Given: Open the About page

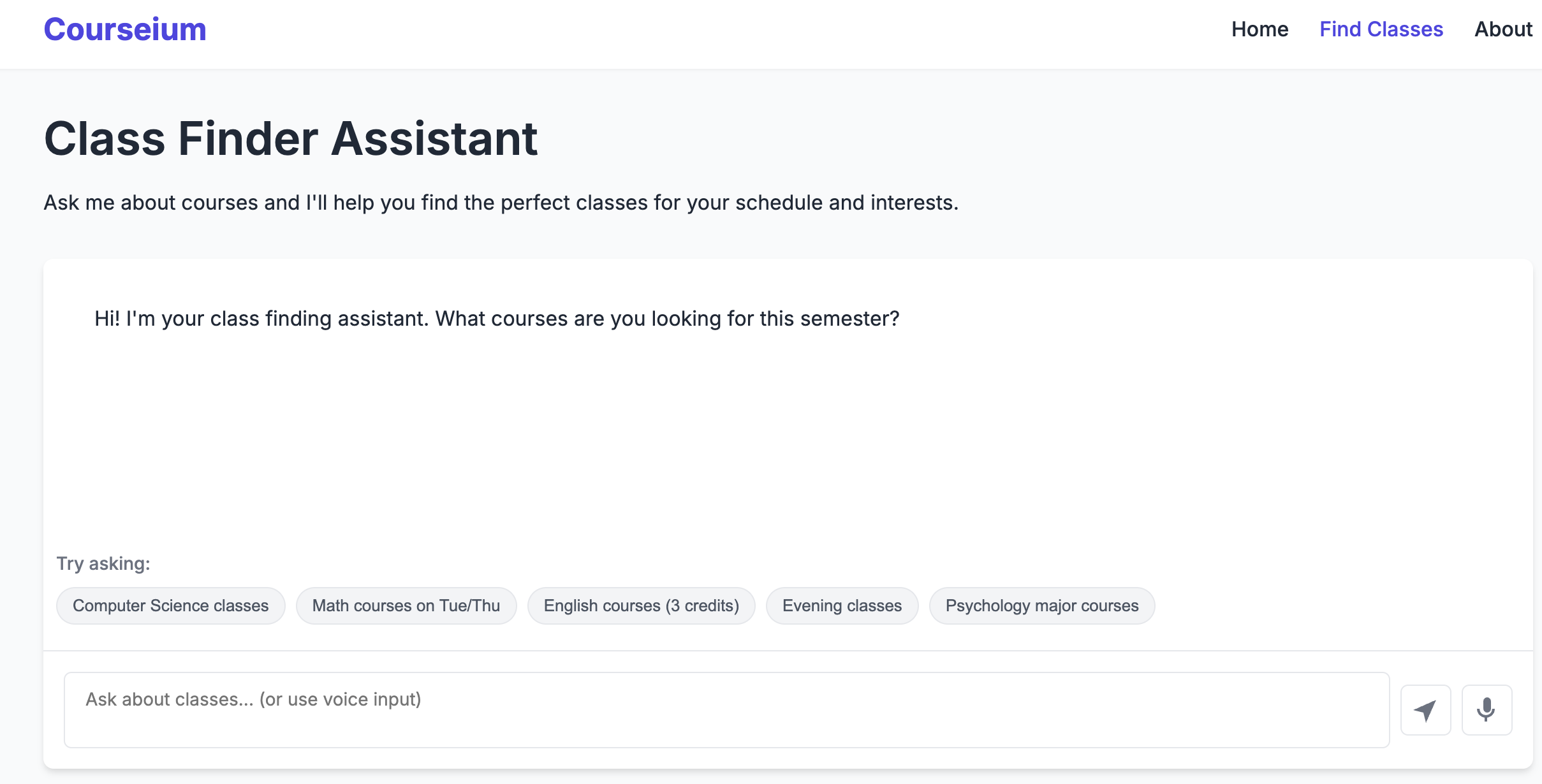Looking at the screenshot, I should tap(1503, 29).
